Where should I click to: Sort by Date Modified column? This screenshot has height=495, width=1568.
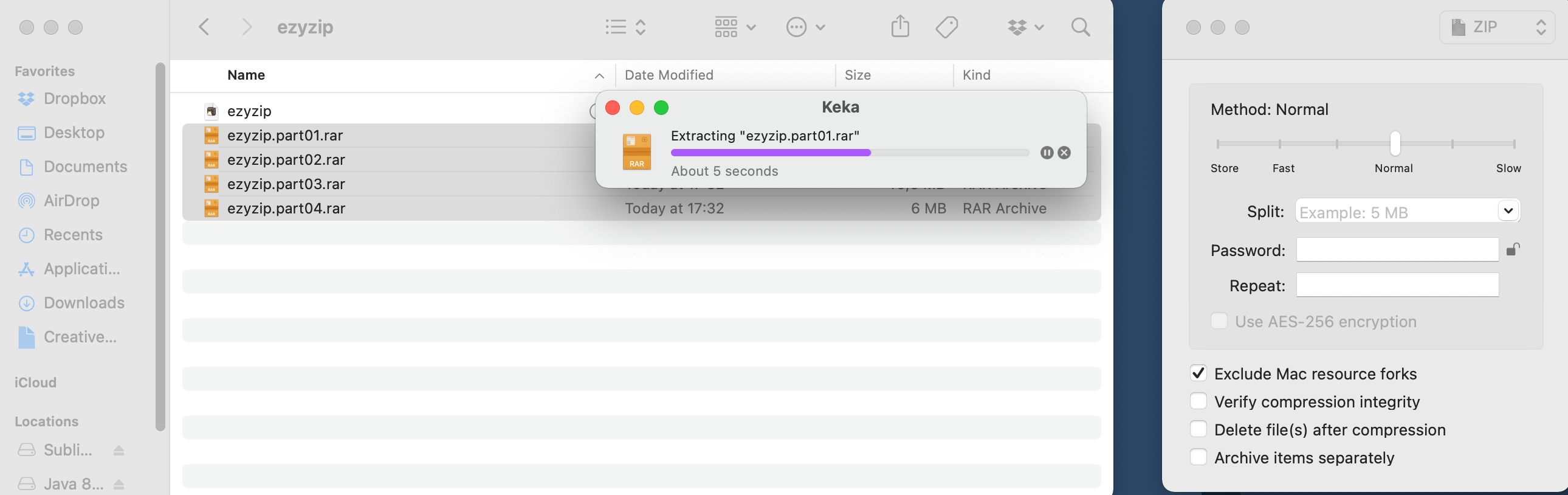tap(669, 75)
